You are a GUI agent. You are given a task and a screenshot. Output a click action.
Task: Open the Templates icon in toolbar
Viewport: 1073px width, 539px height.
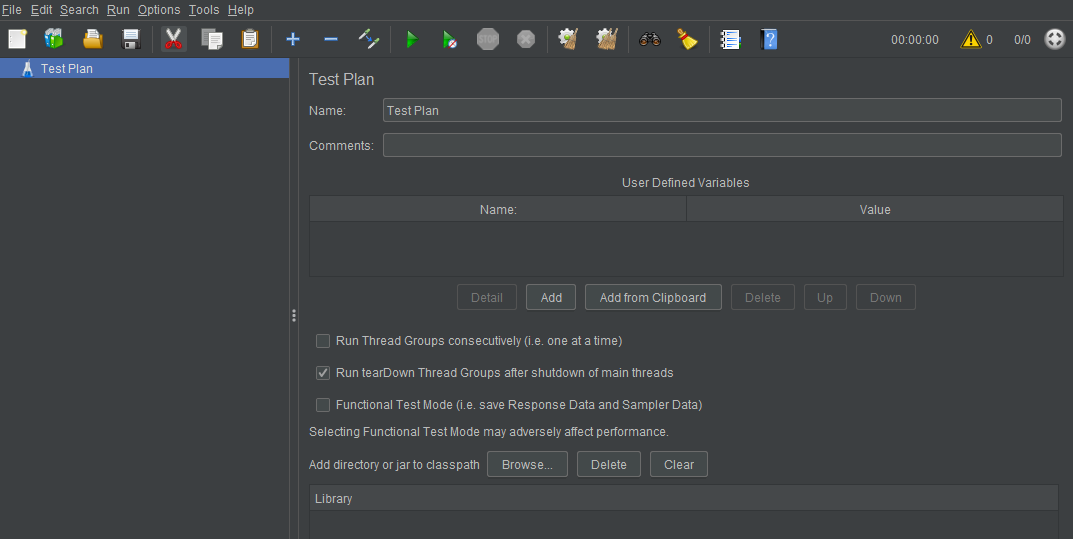[x=54, y=39]
